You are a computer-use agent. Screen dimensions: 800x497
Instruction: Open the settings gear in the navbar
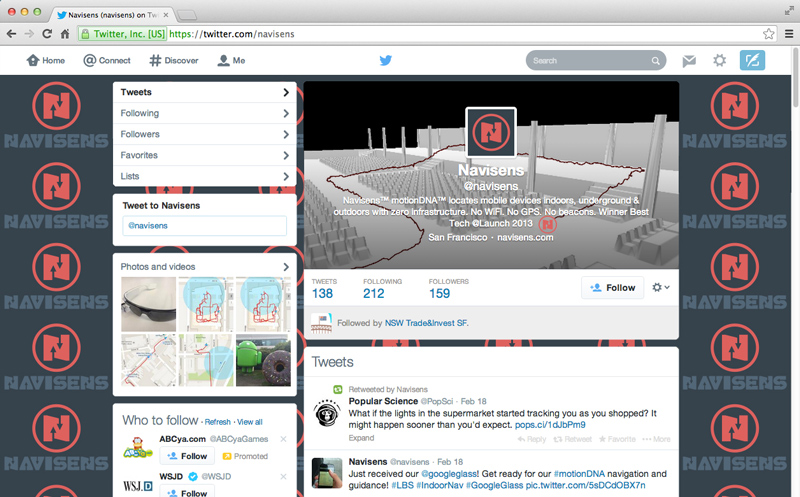(x=719, y=61)
